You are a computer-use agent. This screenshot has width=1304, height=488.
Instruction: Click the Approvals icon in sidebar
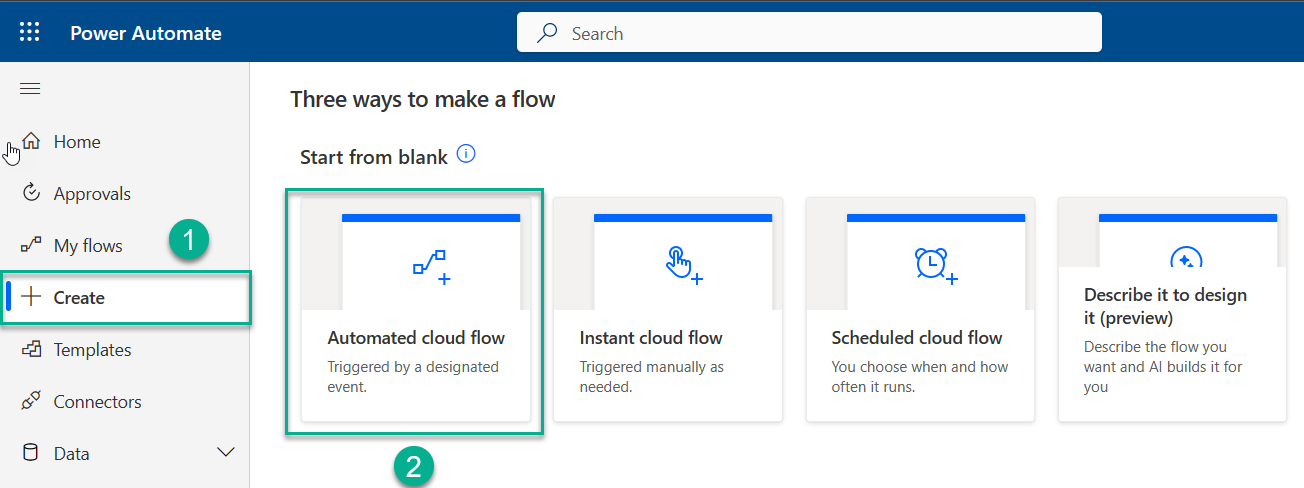[31, 193]
